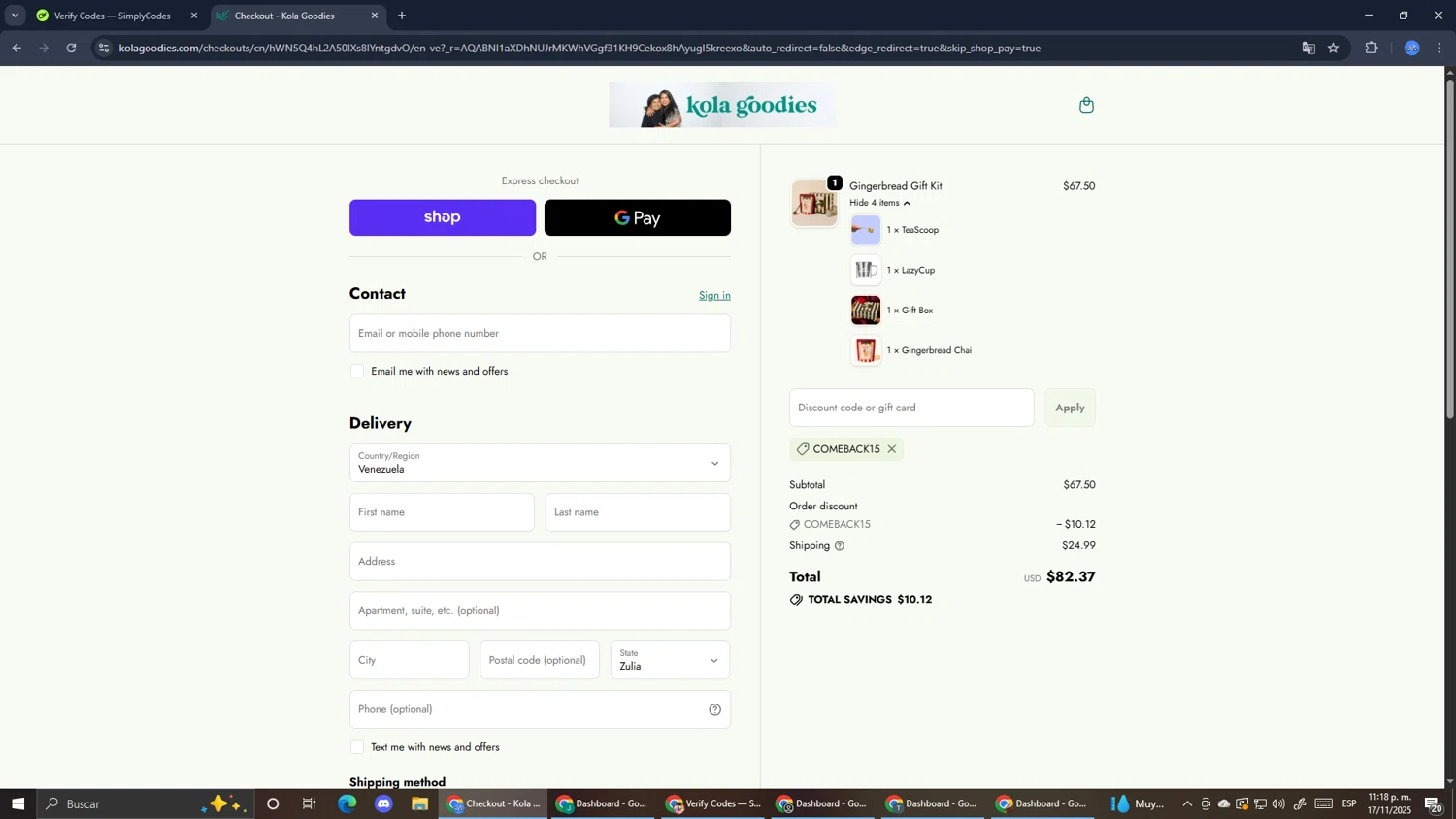Bookmark this page with the star icon

click(1333, 48)
